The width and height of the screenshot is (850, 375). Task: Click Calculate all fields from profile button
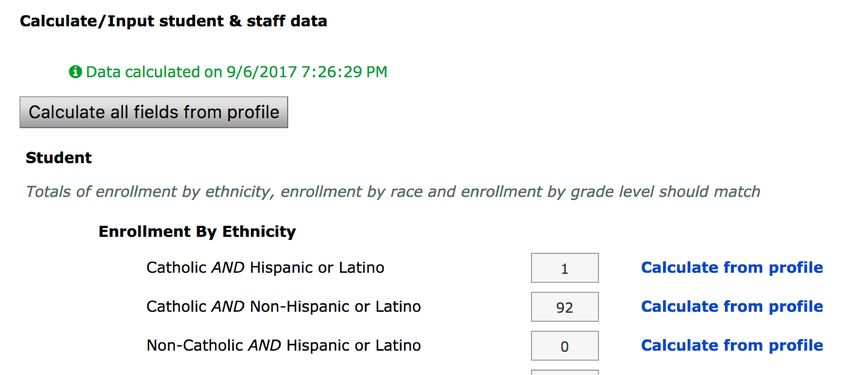click(x=153, y=112)
